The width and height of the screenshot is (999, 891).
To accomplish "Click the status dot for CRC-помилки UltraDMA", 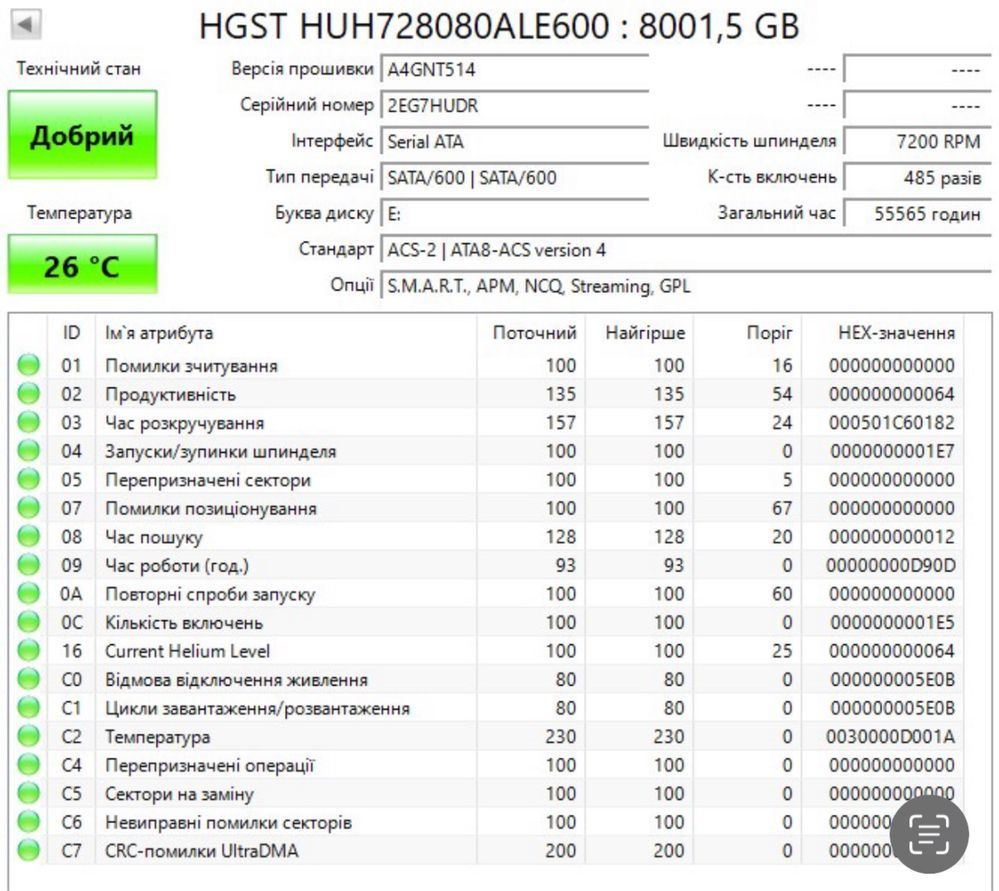I will (28, 850).
